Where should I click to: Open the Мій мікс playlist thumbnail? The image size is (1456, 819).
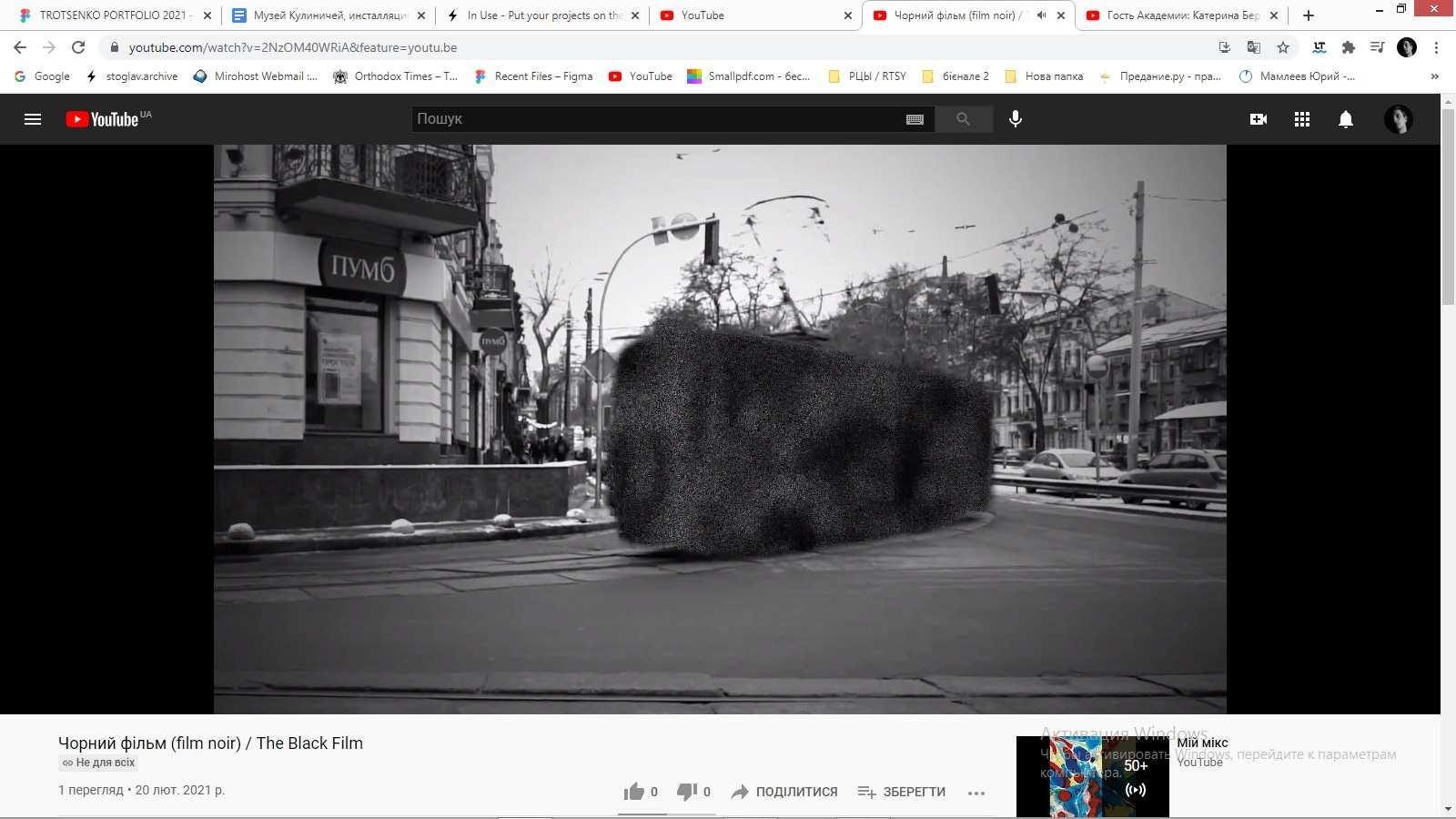coord(1092,776)
